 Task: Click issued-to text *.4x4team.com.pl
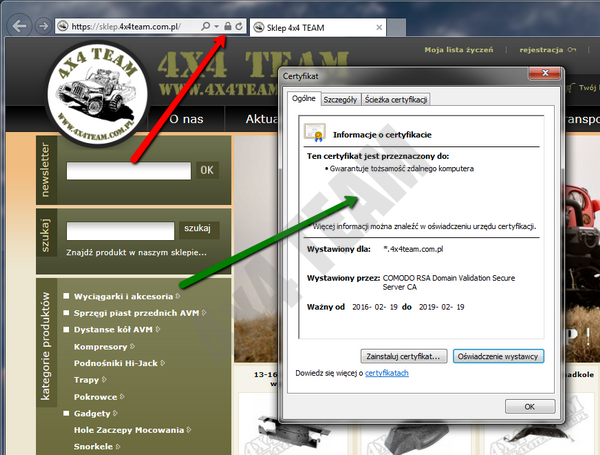[x=413, y=249]
